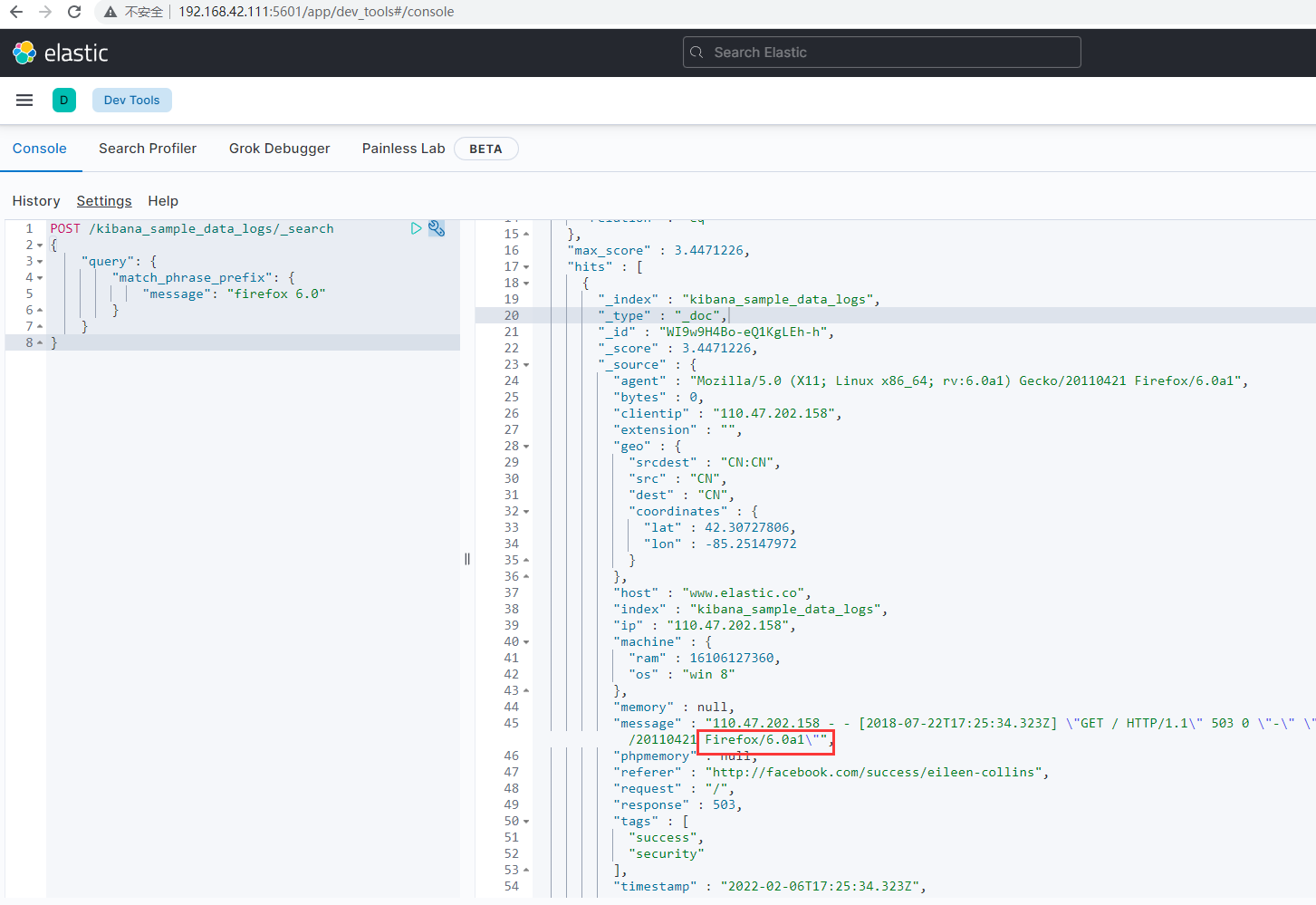Collapse the hit object at output line 18

(x=526, y=284)
